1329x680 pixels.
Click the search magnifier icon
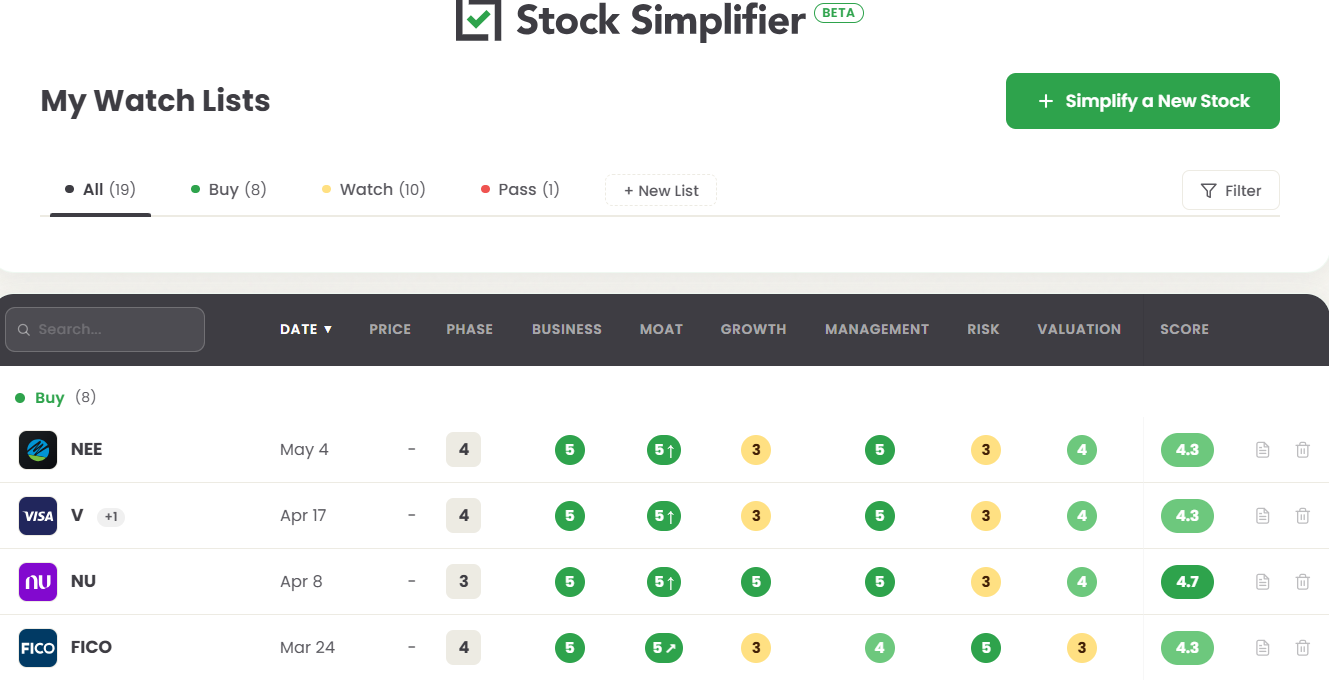[x=24, y=329]
